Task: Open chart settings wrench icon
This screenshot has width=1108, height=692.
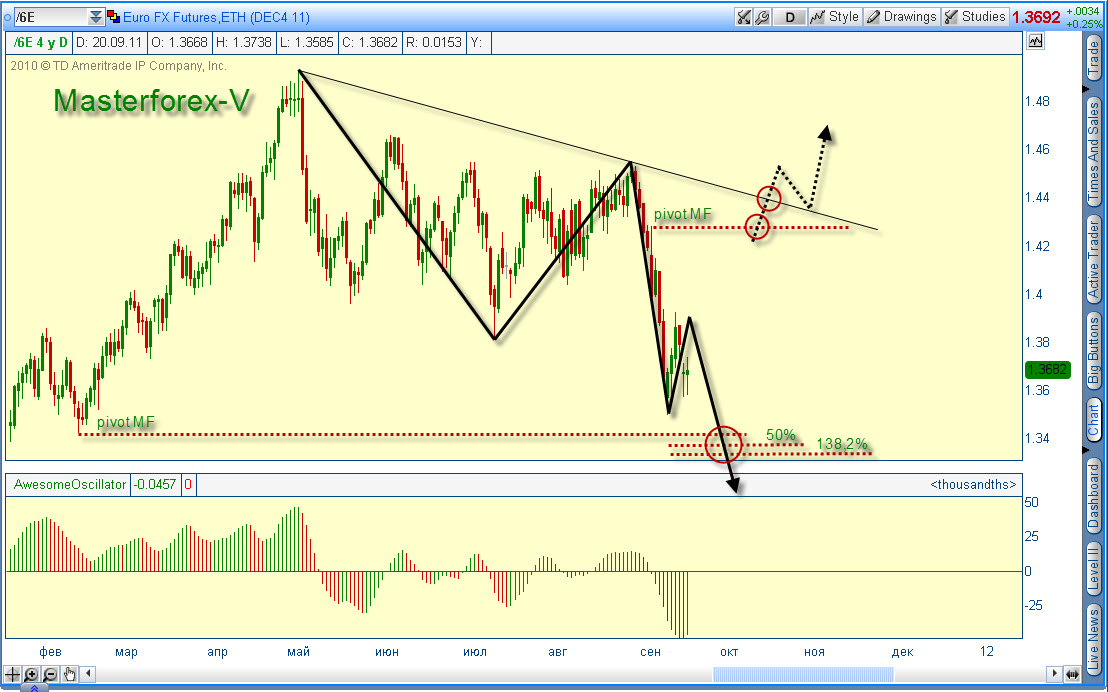Action: (x=762, y=17)
